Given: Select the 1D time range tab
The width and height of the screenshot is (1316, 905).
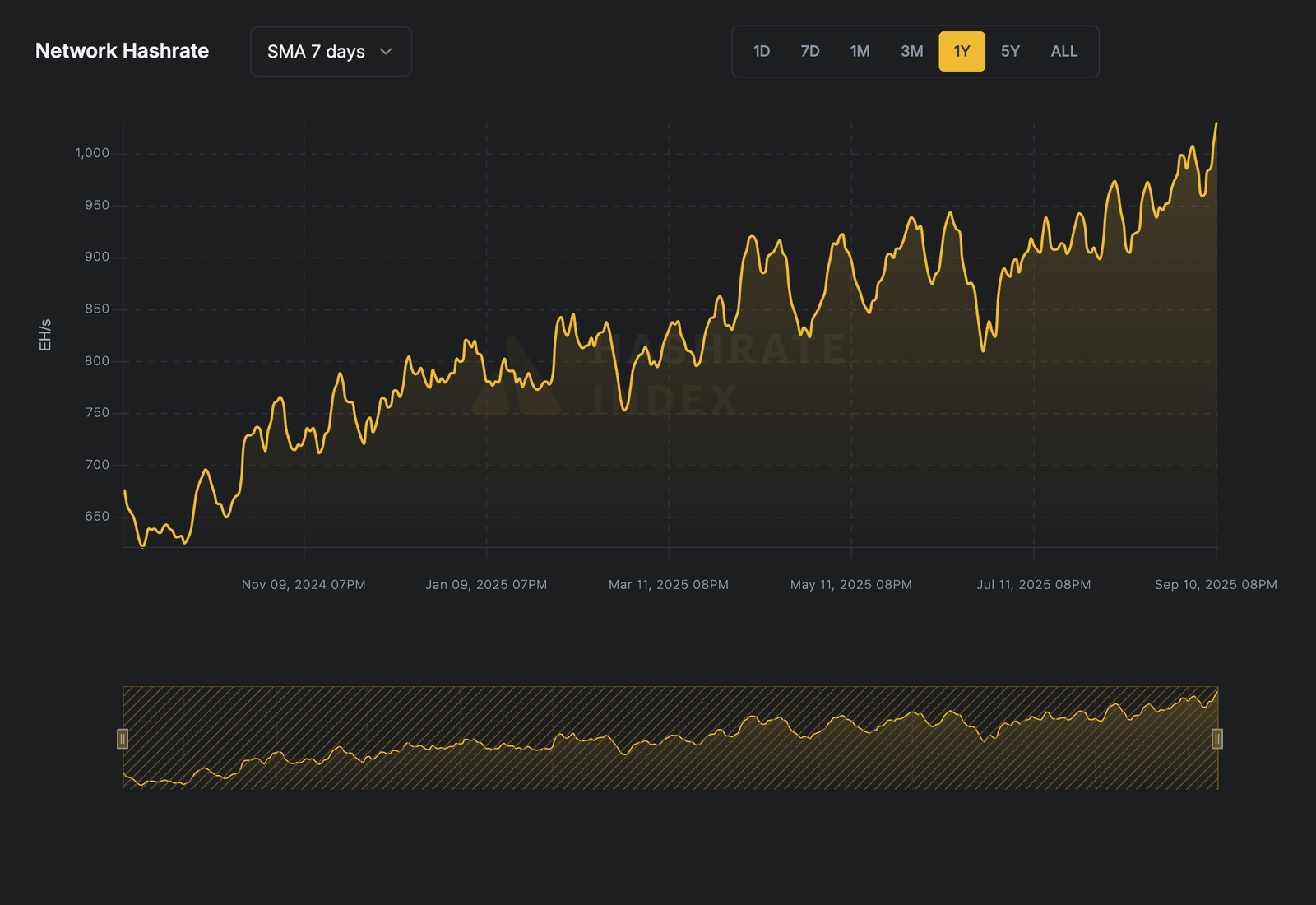Looking at the screenshot, I should click(762, 51).
